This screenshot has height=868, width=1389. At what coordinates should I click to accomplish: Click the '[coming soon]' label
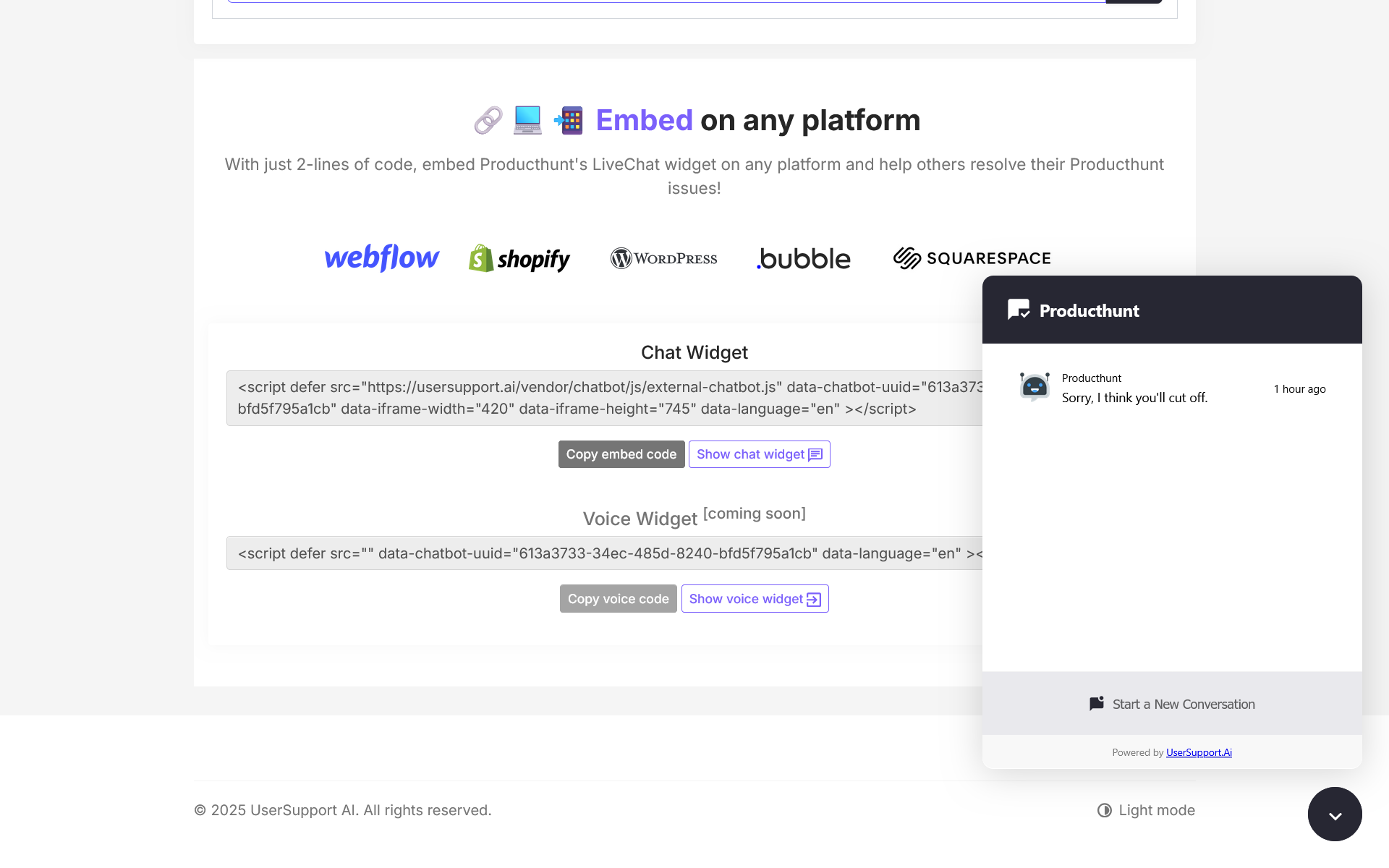[x=755, y=513]
